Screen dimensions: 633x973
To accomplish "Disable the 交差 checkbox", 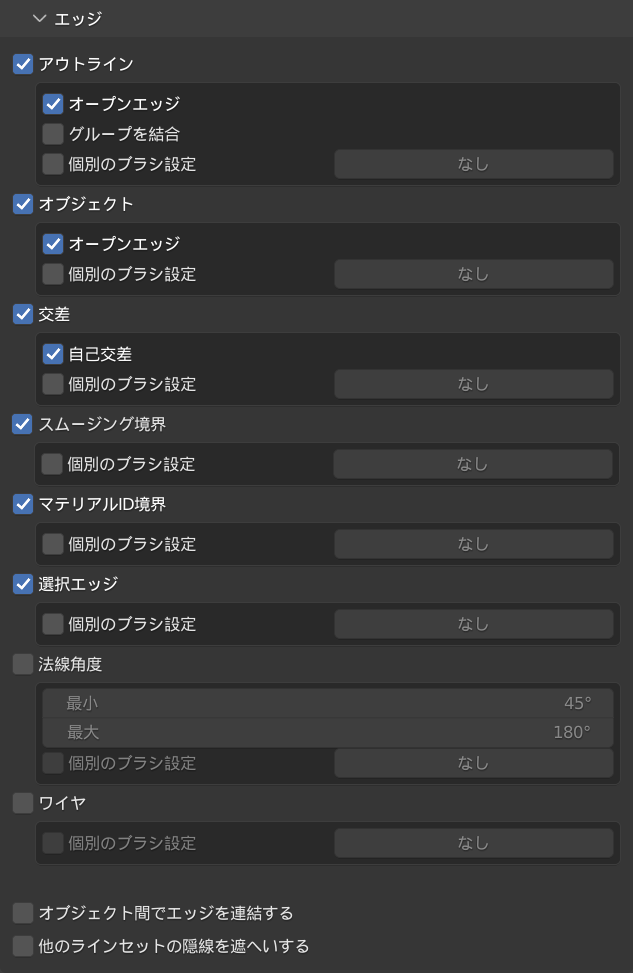I will click(x=23, y=314).
